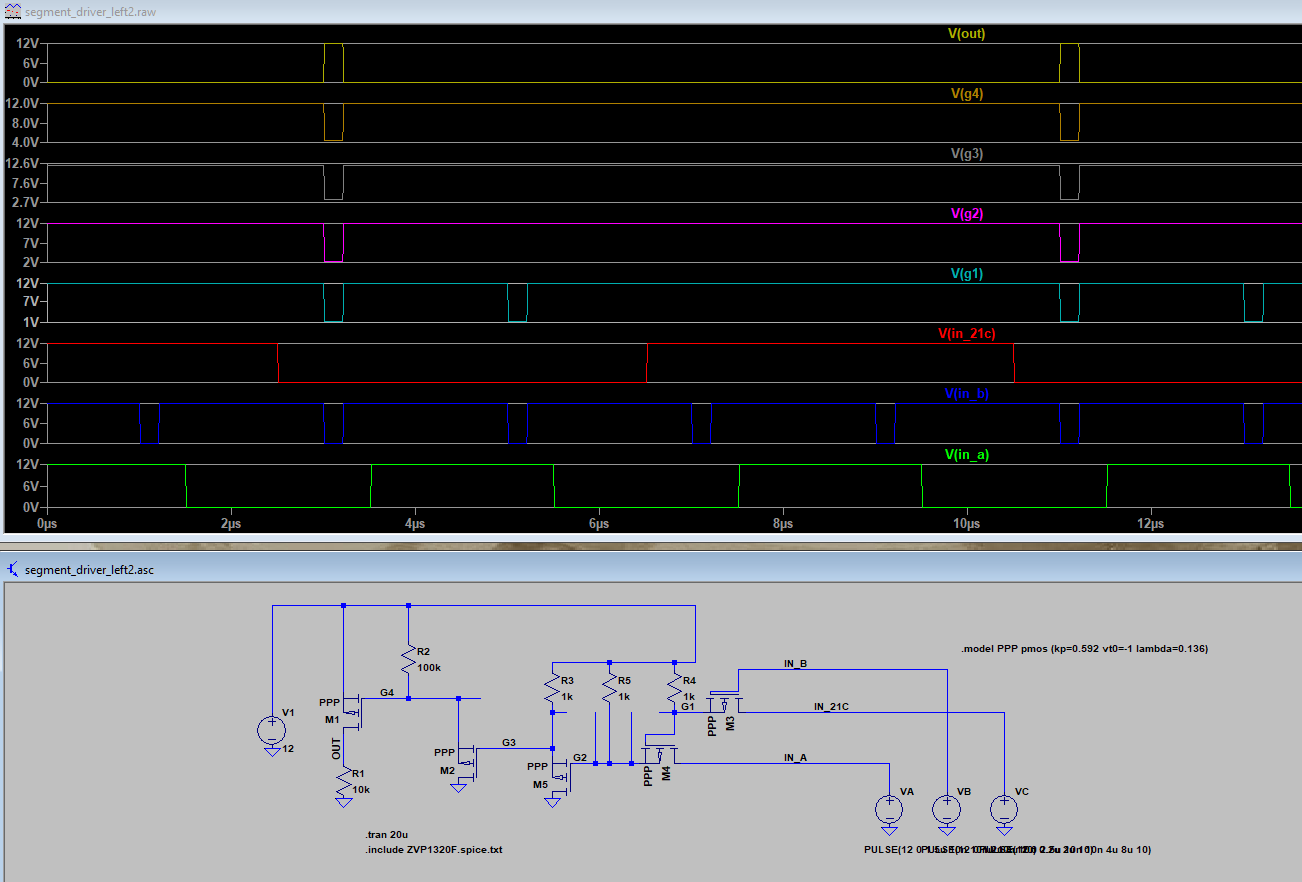Select the V(in_b) trace label
Screen dimensions: 1302x882
coord(967,394)
